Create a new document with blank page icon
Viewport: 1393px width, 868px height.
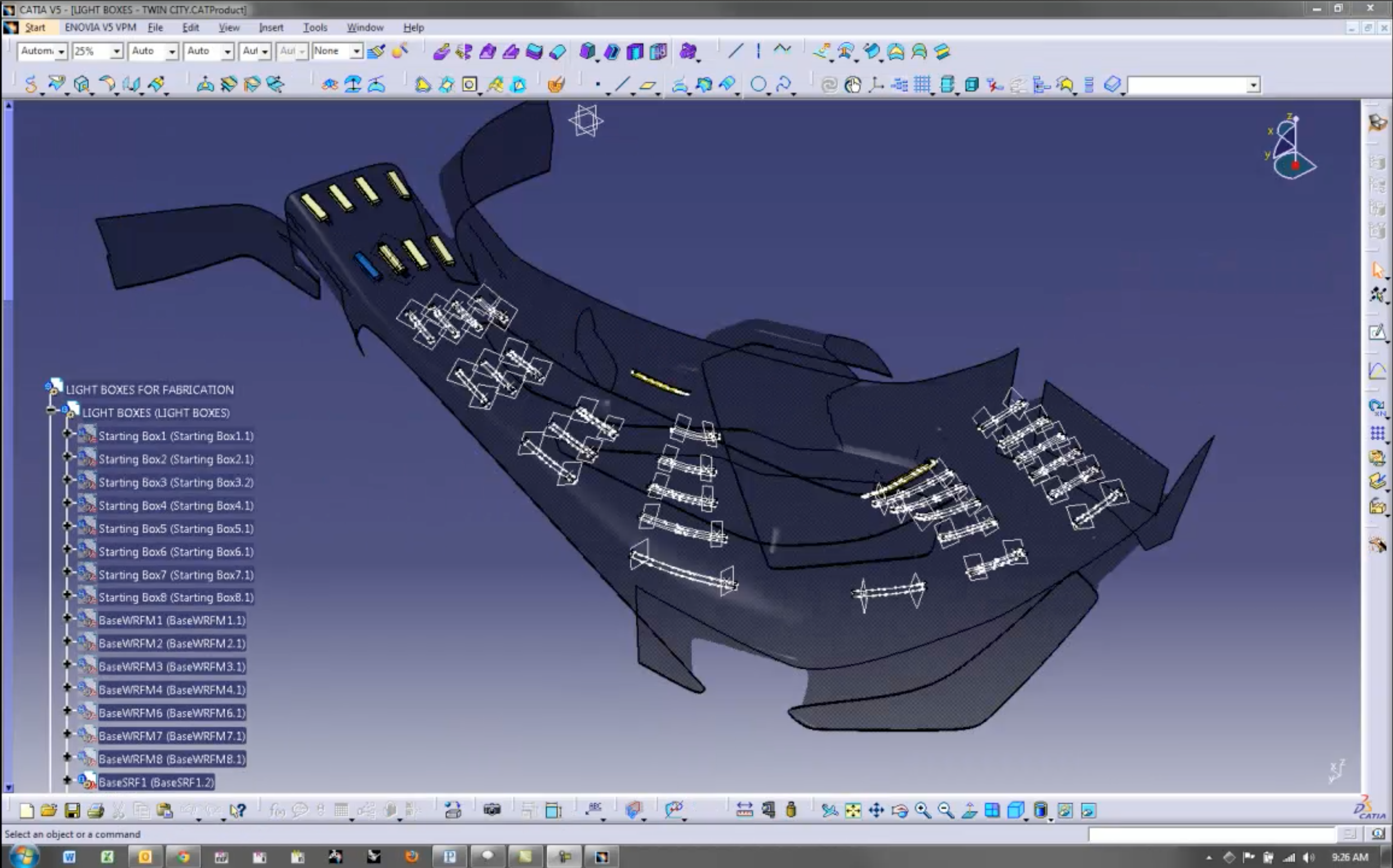pyautogui.click(x=26, y=810)
